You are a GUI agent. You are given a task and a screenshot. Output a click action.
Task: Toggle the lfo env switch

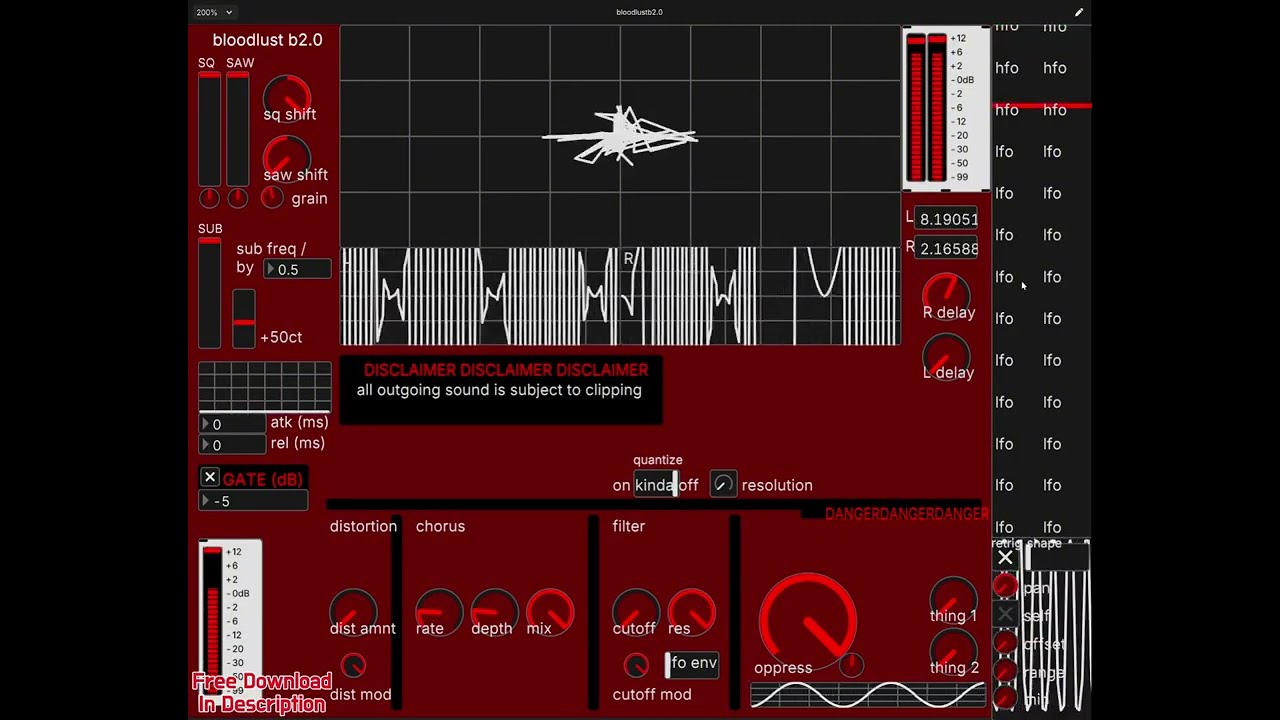(x=692, y=664)
